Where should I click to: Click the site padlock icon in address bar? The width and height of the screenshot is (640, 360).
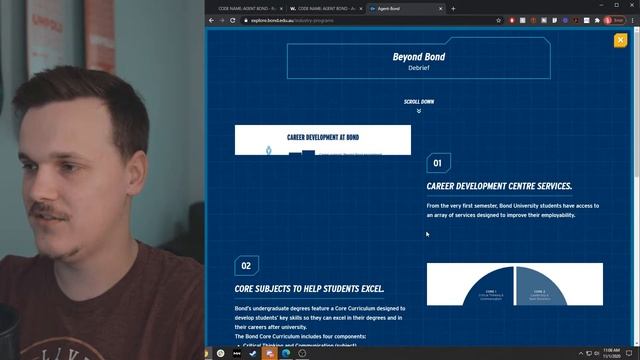[x=246, y=20]
